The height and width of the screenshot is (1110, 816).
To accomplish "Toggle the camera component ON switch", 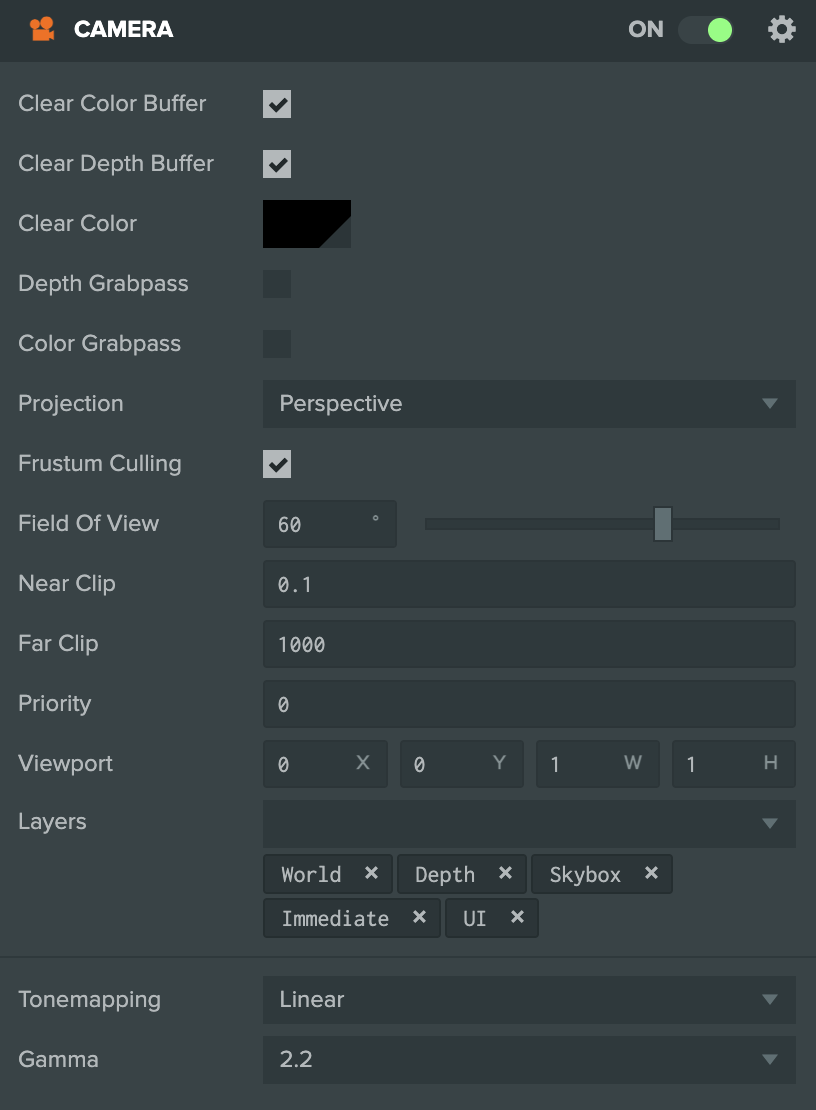I will click(x=706, y=30).
